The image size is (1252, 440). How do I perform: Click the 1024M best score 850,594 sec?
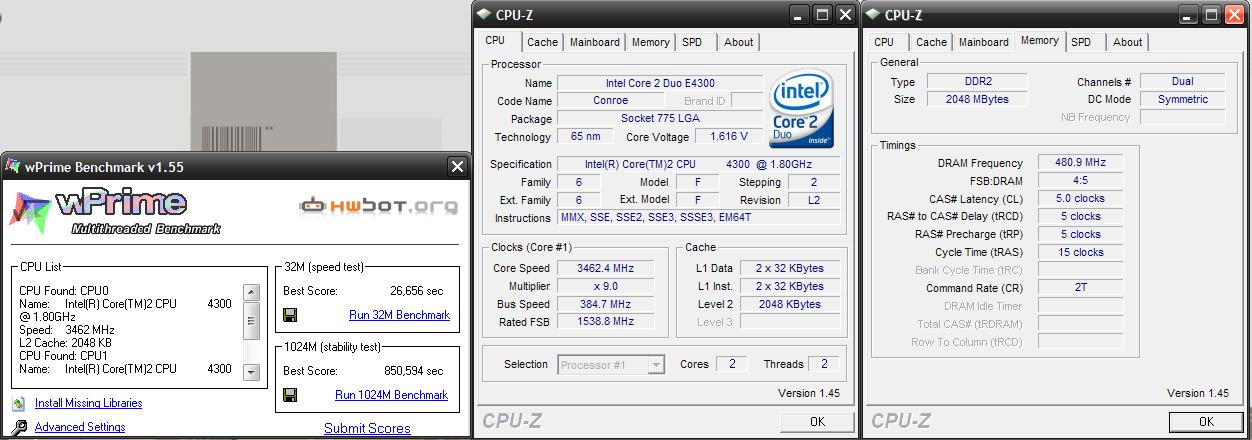[413, 372]
